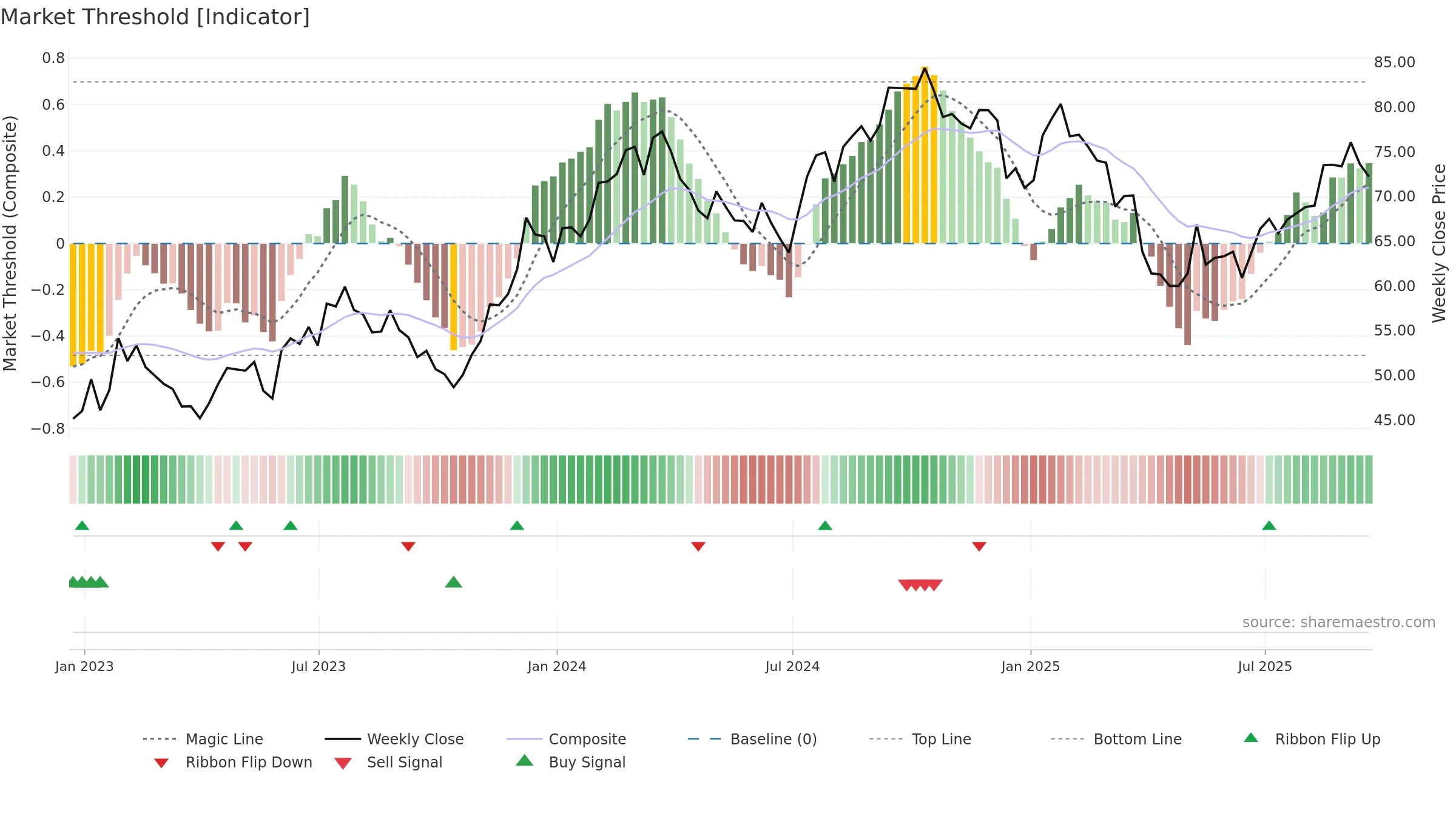The image size is (1456, 819).
Task: Click the 0.4 composite axis label
Action: tap(53, 151)
